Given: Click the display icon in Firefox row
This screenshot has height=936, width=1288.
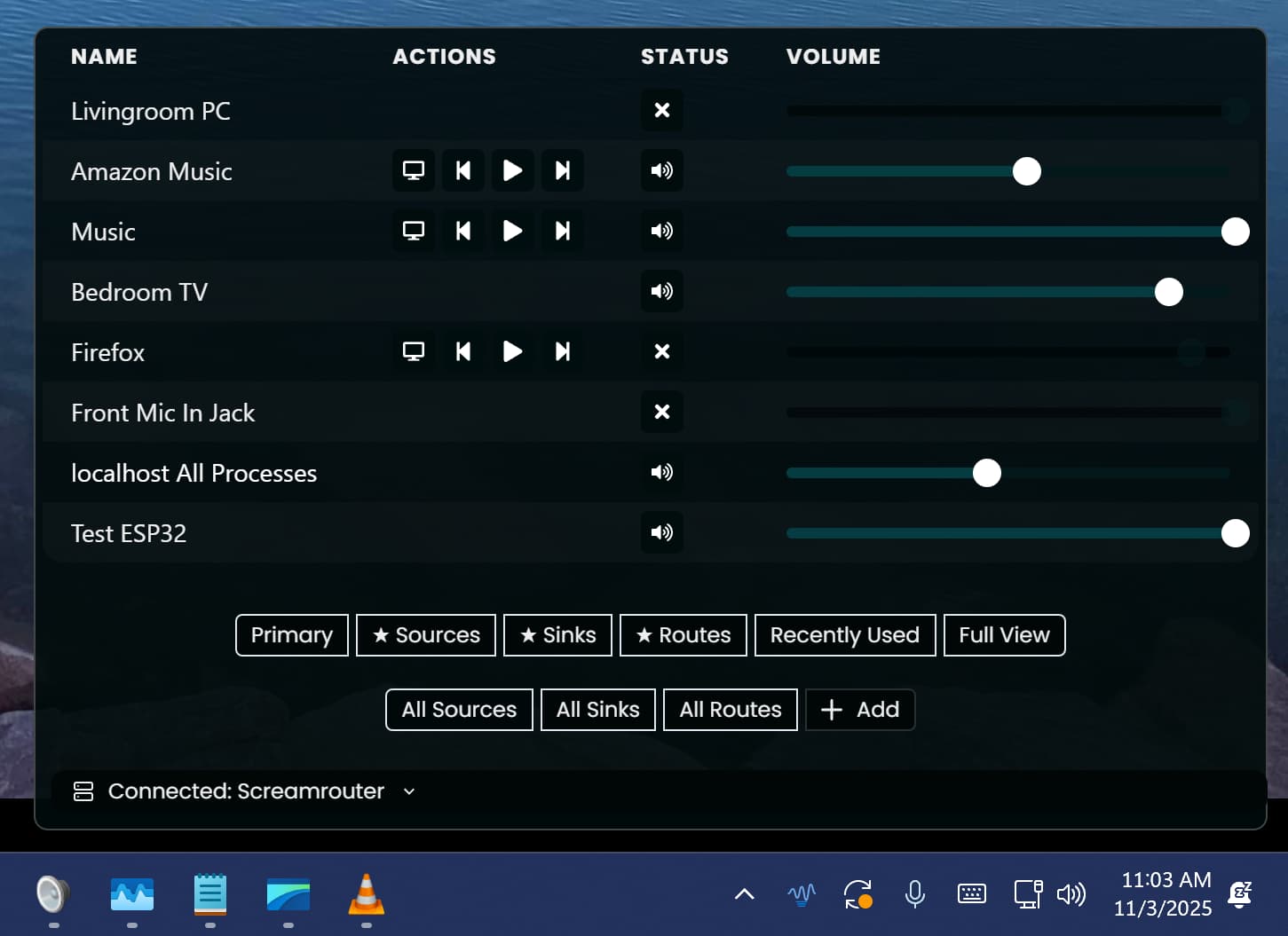Looking at the screenshot, I should click(414, 351).
